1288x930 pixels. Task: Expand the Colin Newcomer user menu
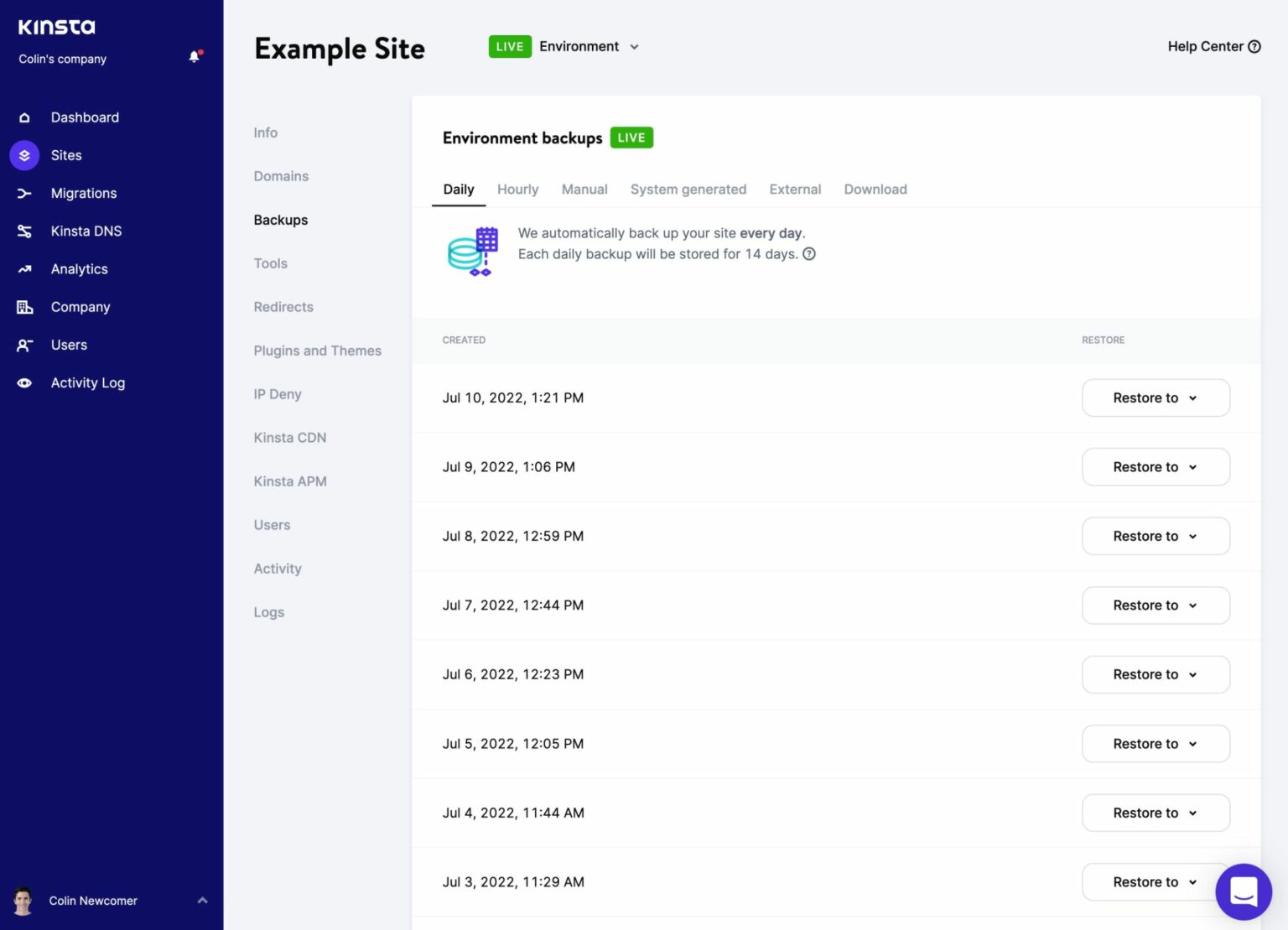tap(202, 901)
